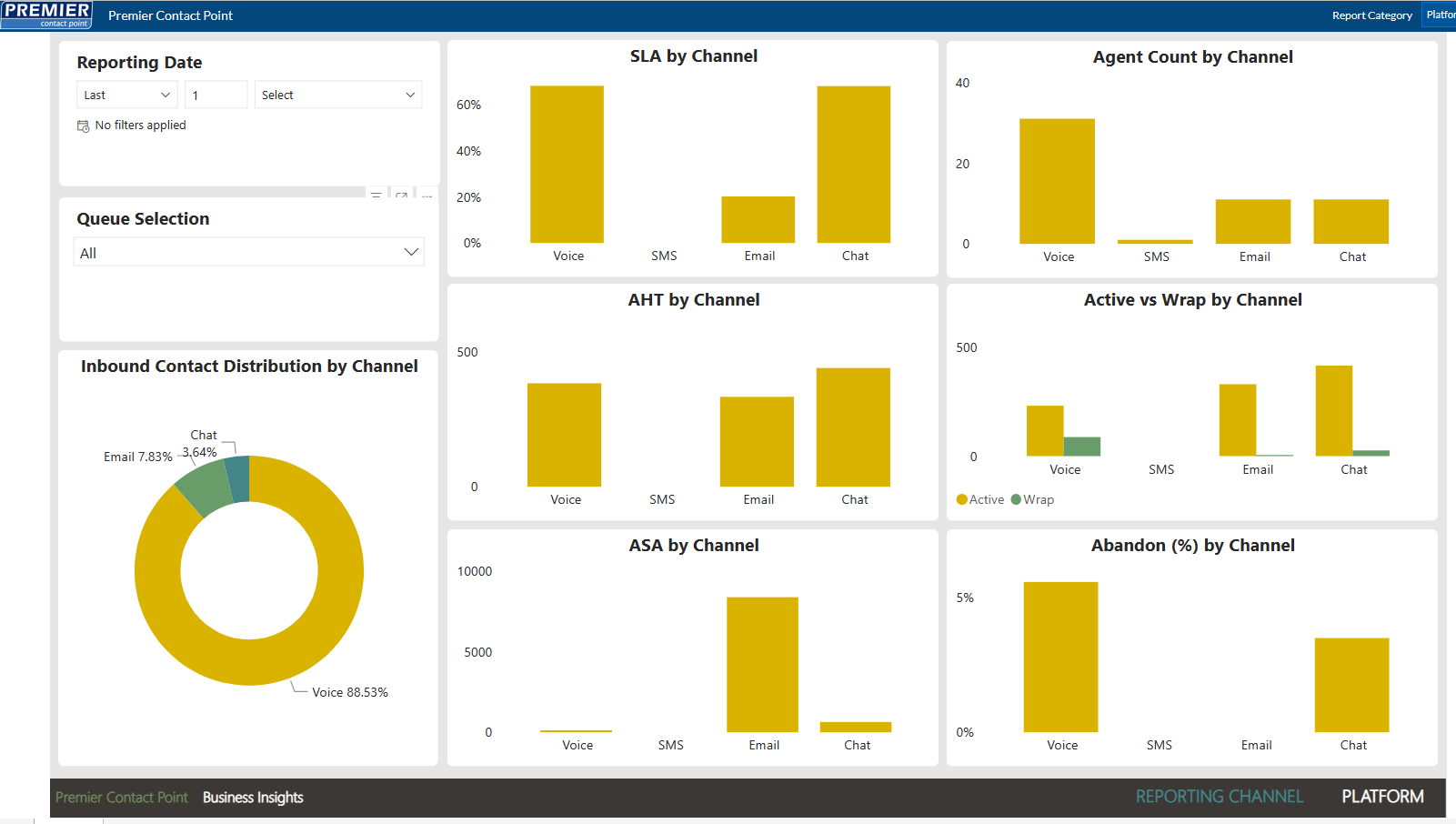
Task: Select the Chat bar in Agent Count chart
Action: pos(1351,221)
